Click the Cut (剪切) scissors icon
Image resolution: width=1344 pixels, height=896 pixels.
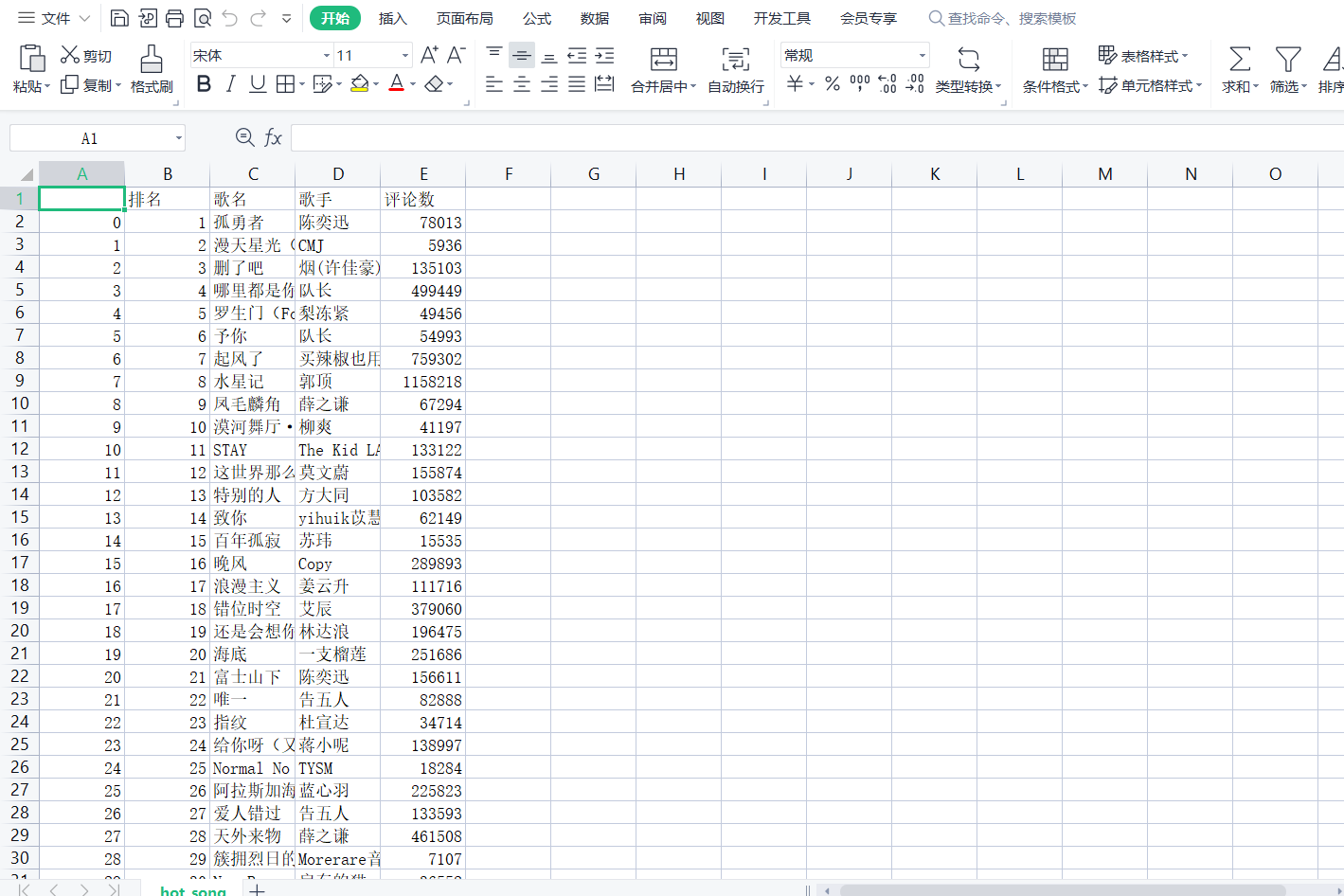70,55
